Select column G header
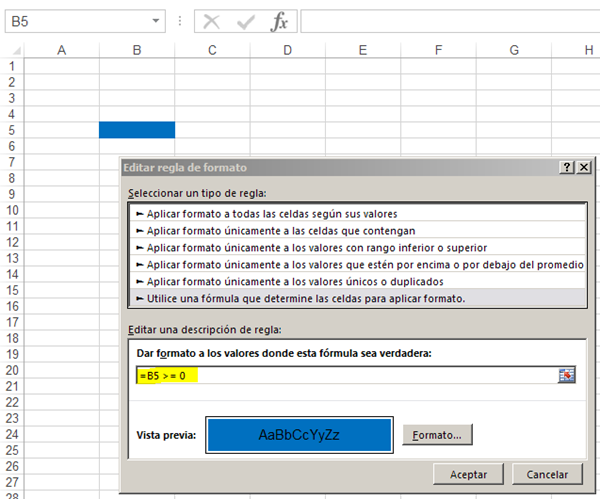 click(514, 50)
